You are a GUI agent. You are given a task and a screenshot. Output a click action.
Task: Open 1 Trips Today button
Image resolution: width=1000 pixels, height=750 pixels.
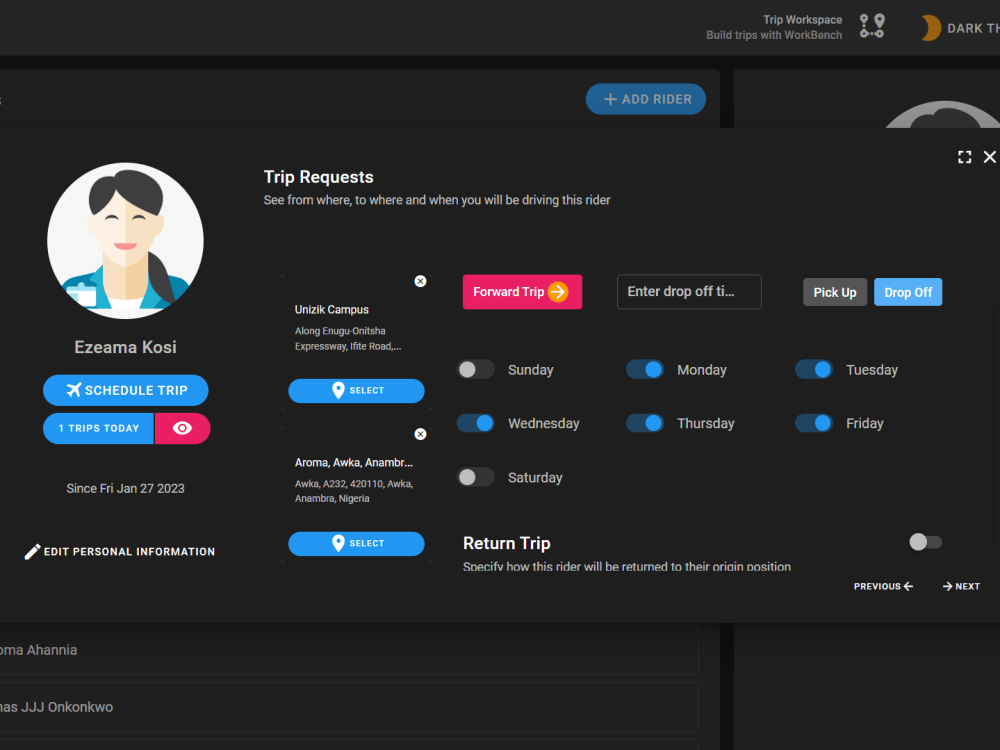pyautogui.click(x=99, y=428)
